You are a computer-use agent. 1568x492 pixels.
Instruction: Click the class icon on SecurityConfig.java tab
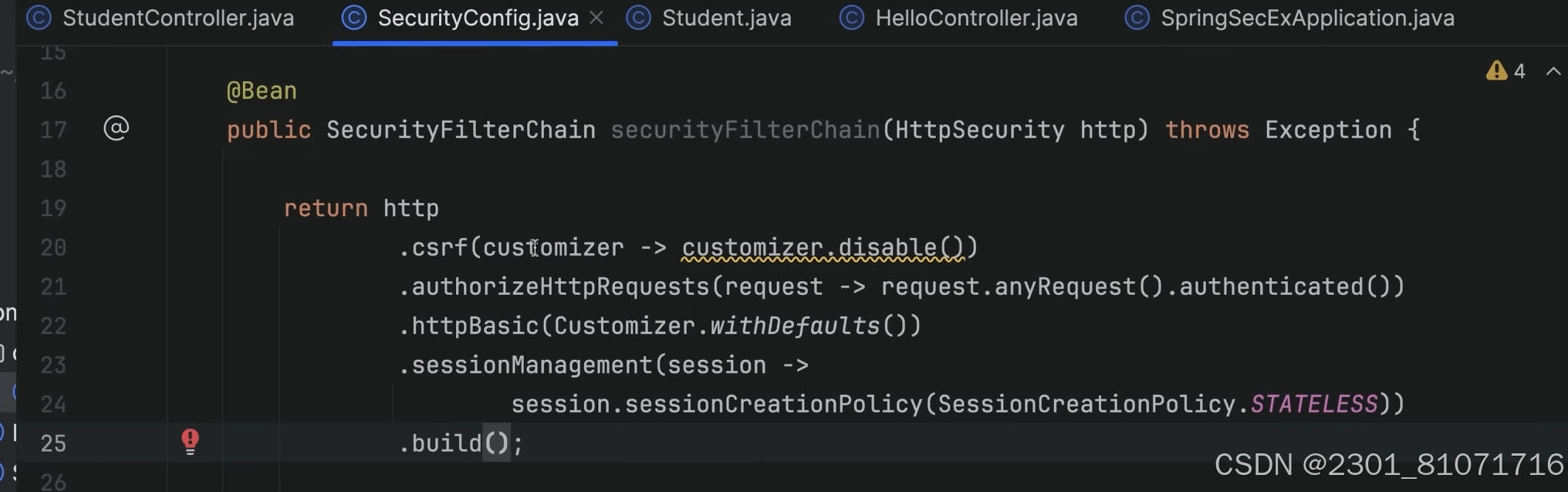[354, 17]
